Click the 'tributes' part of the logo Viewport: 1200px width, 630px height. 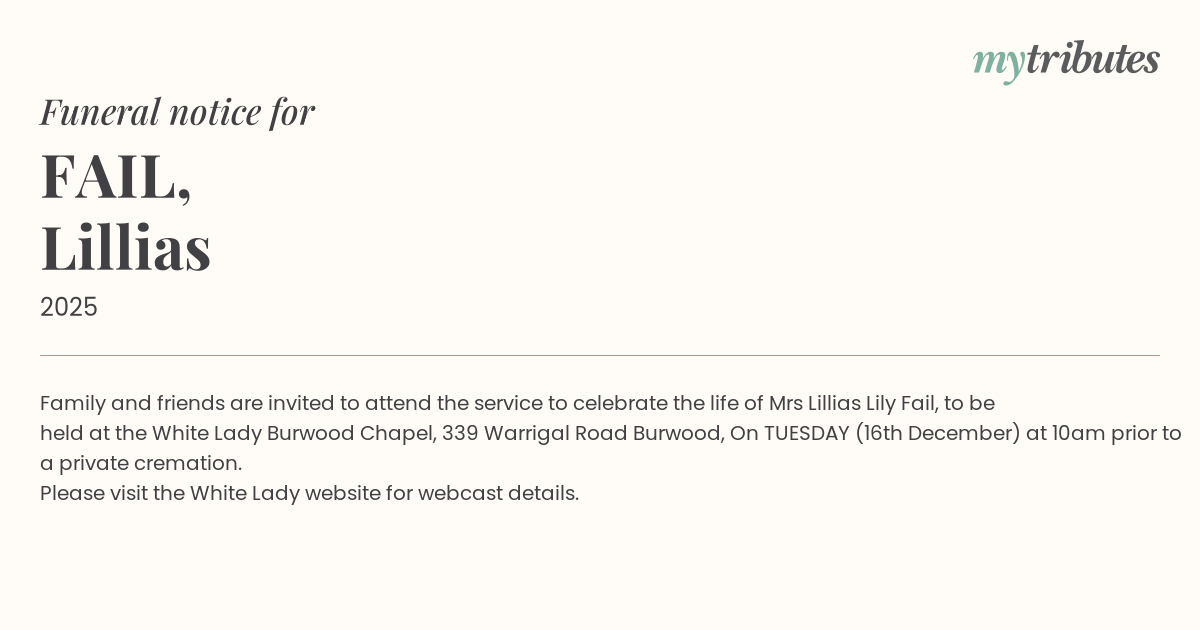tap(1092, 59)
